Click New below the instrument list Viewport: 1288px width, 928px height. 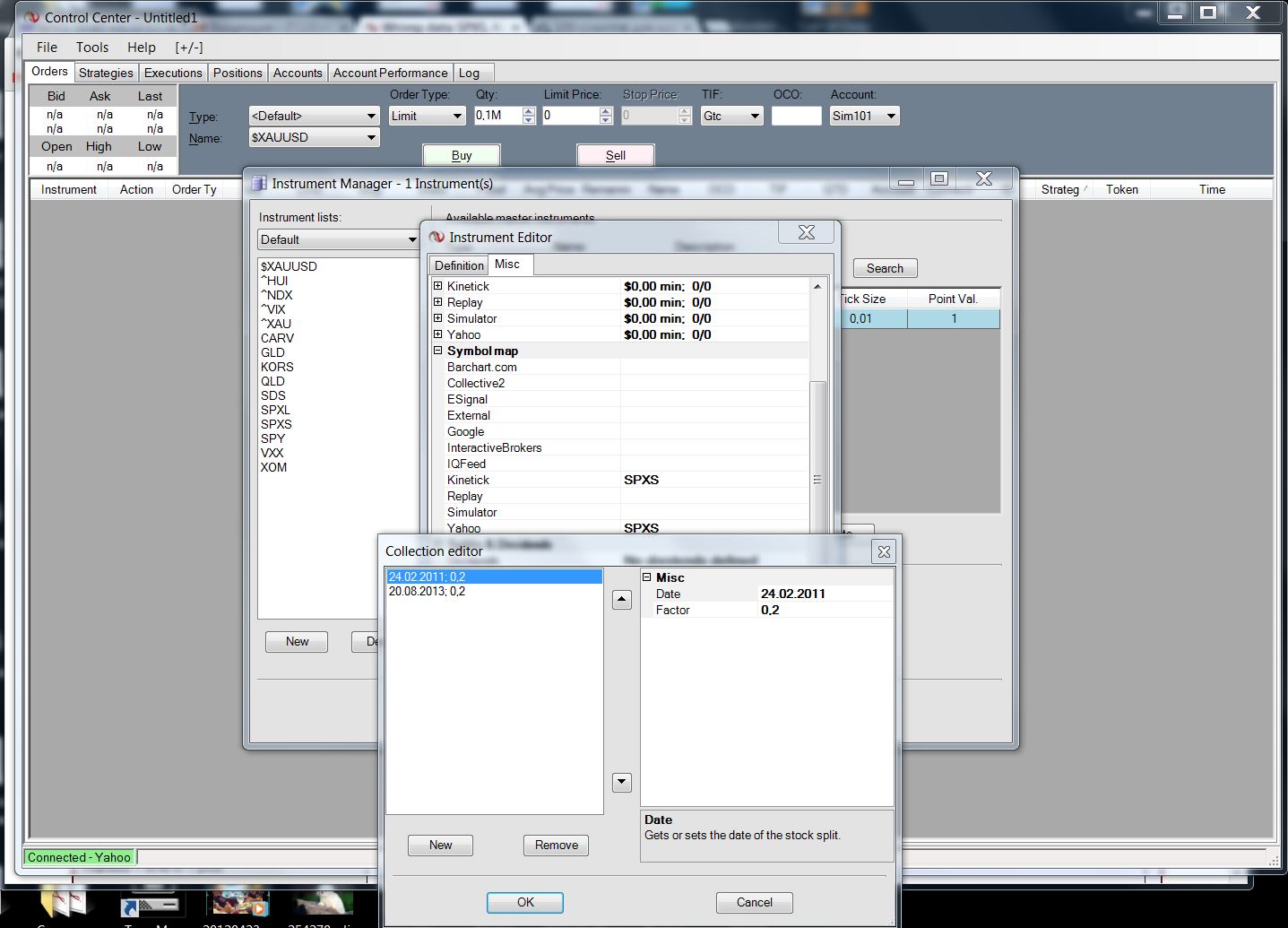pyautogui.click(x=297, y=641)
